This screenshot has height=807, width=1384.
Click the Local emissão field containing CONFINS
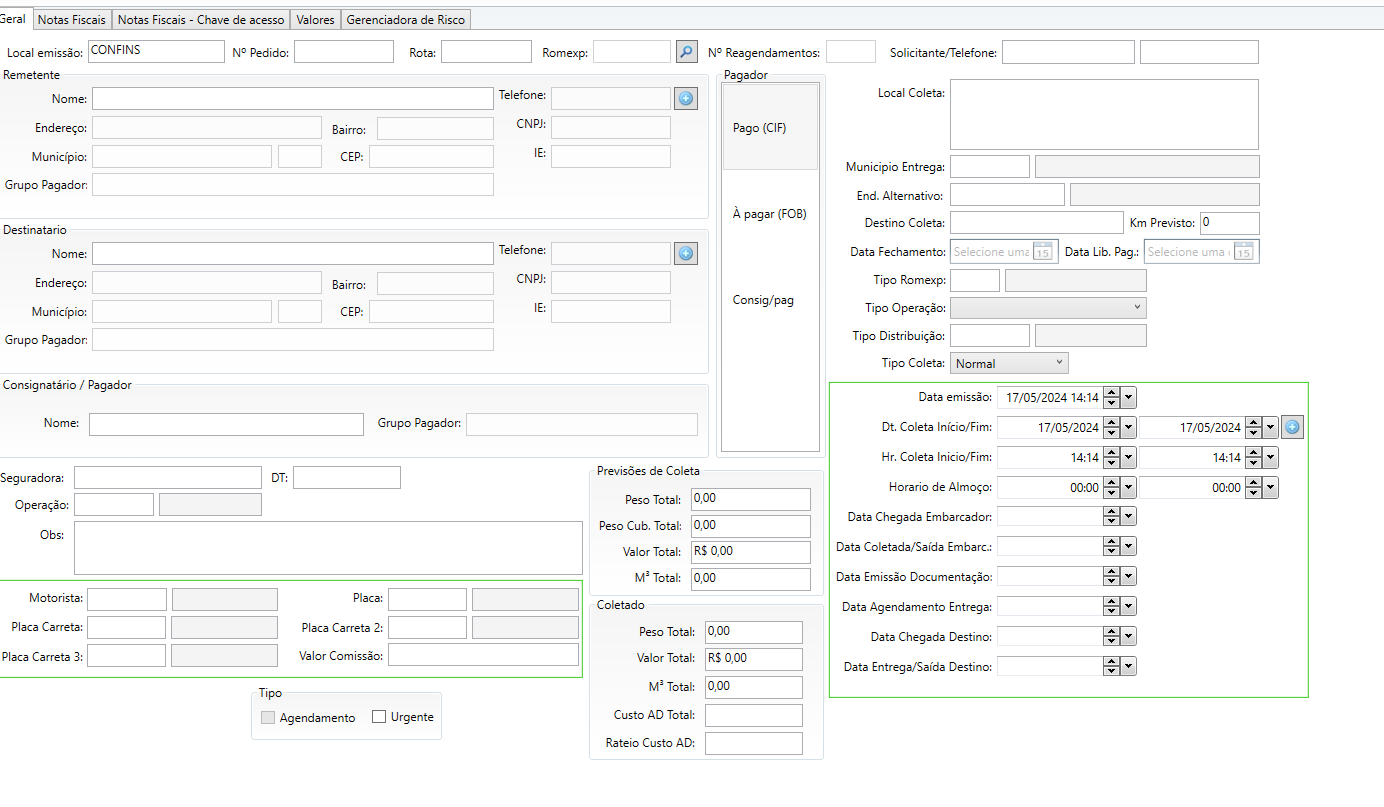156,52
